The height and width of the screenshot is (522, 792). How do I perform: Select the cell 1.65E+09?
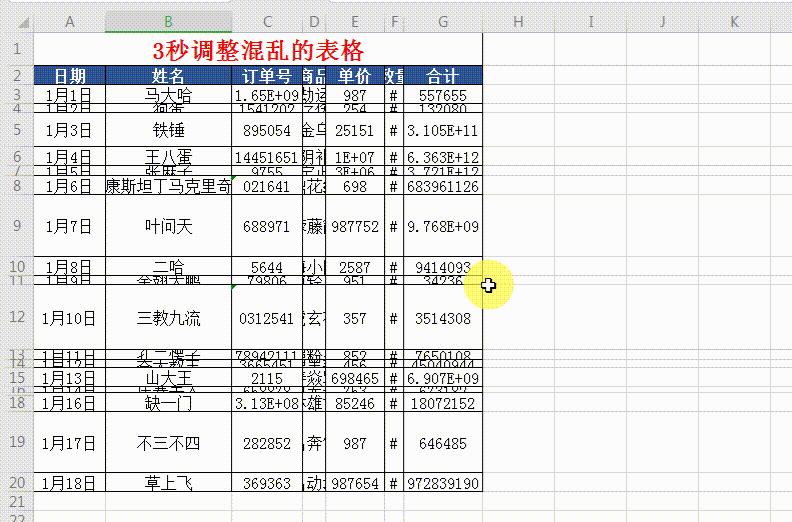point(267,95)
